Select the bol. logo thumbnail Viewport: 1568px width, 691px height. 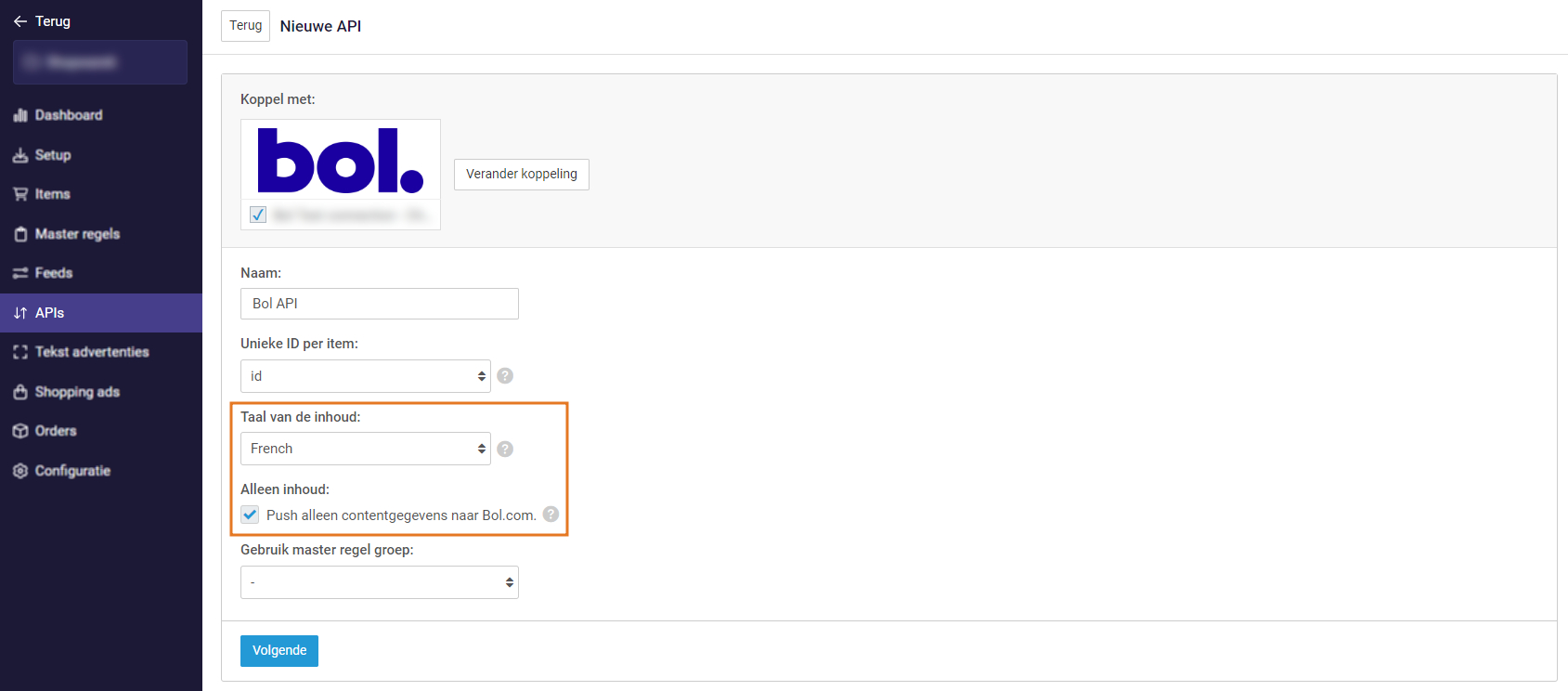341,161
